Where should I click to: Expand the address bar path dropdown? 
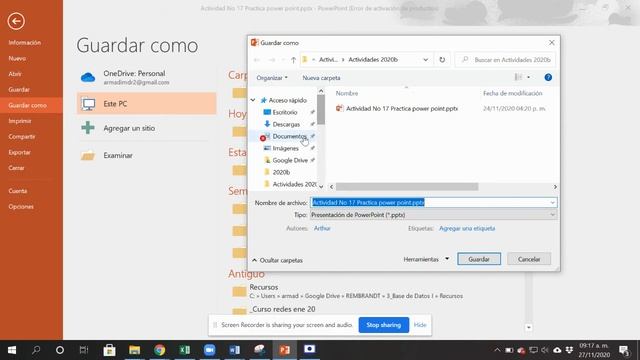(x=425, y=60)
